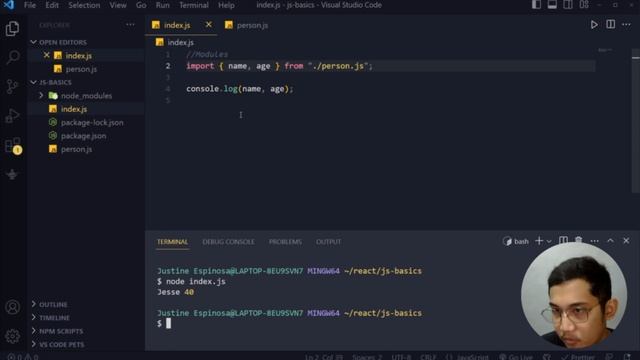Open the Edit menu

[52, 5]
